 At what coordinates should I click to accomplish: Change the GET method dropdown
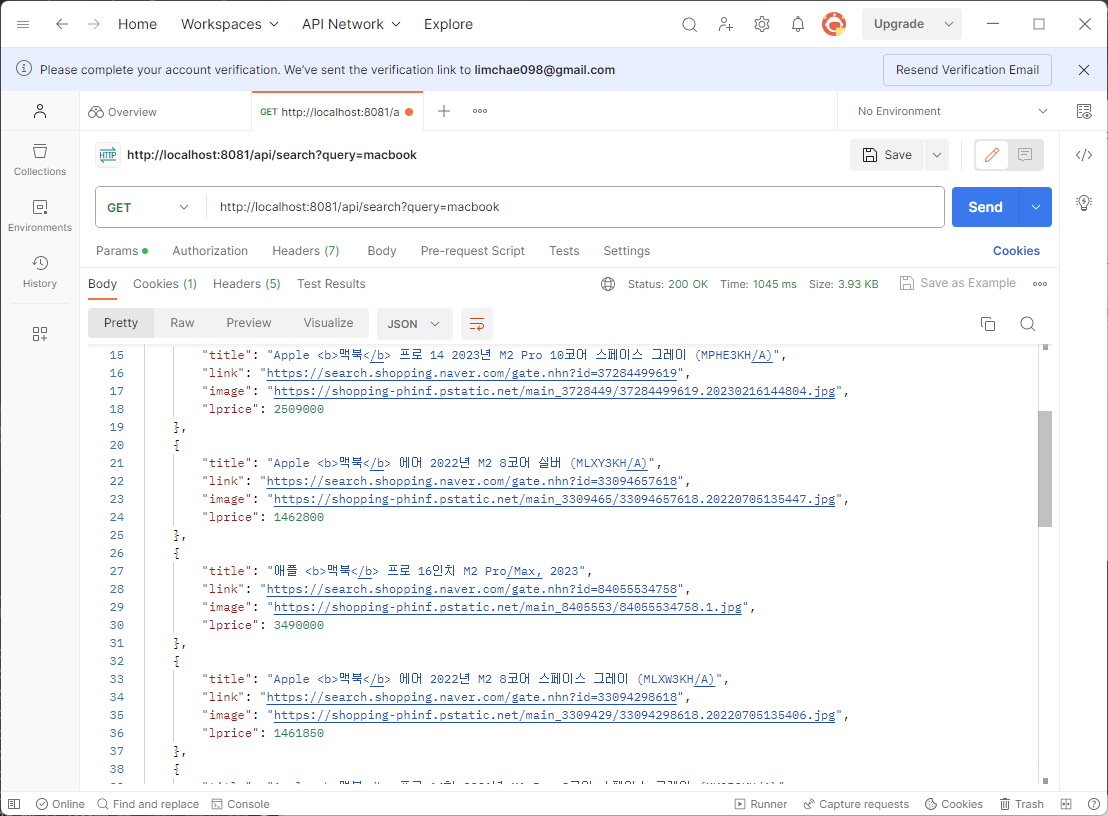[x=149, y=208]
